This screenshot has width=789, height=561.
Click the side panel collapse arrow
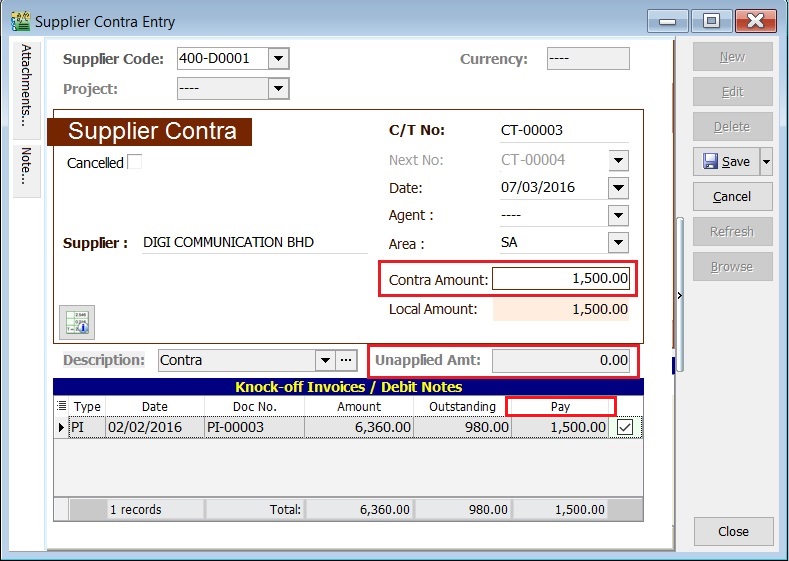click(x=680, y=295)
